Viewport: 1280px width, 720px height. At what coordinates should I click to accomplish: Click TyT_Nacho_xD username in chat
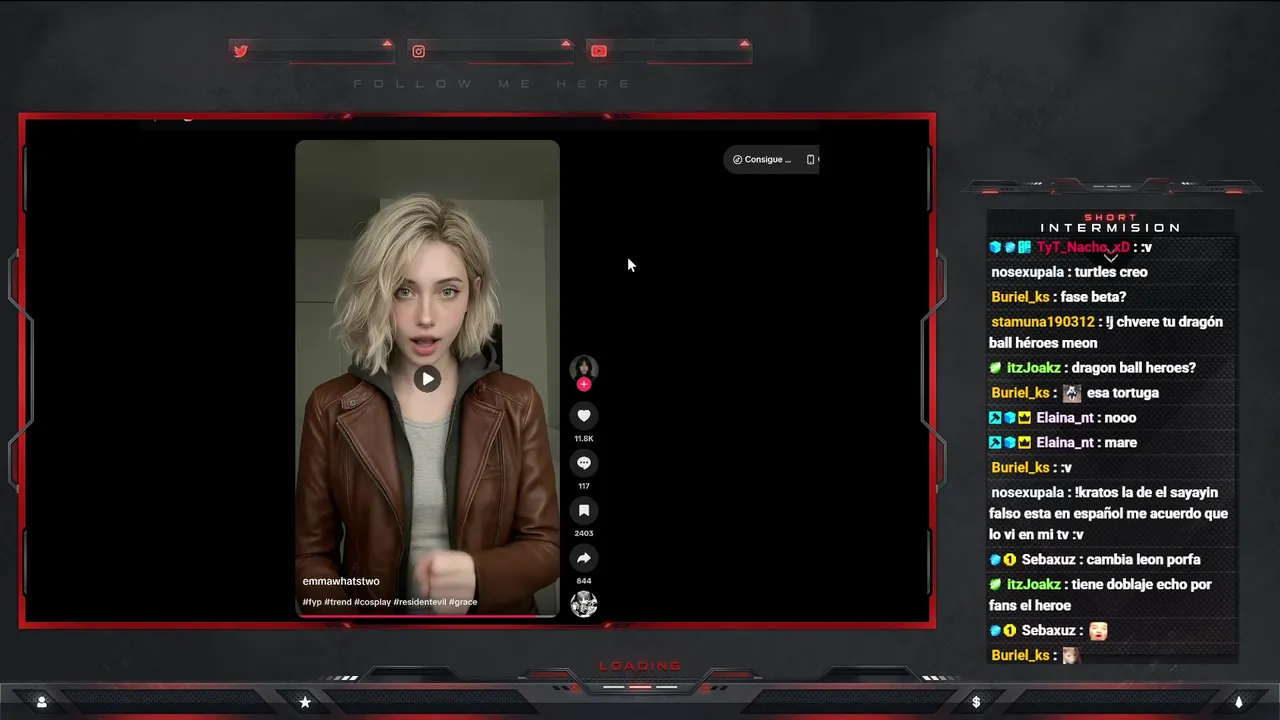1083,247
